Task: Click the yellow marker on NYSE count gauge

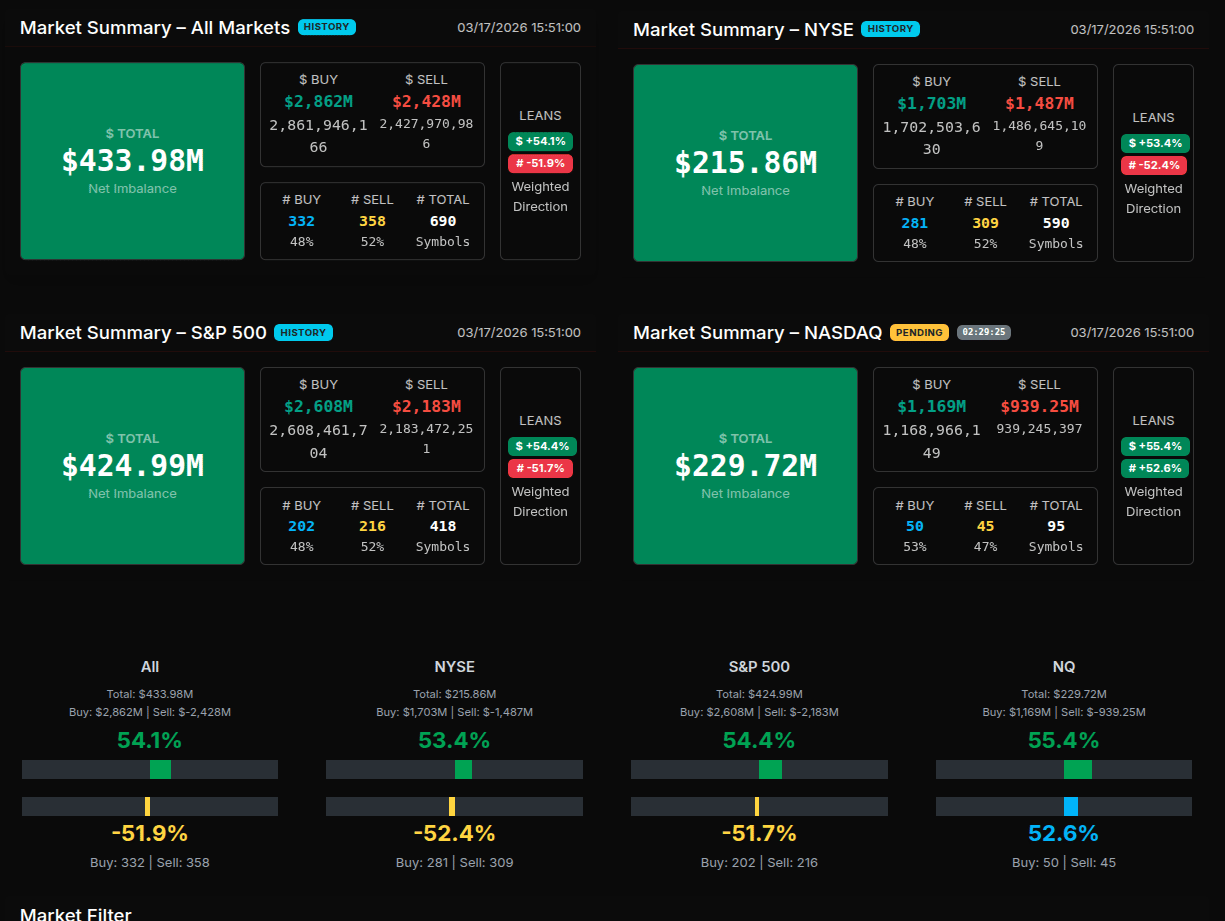Action: (x=452, y=806)
